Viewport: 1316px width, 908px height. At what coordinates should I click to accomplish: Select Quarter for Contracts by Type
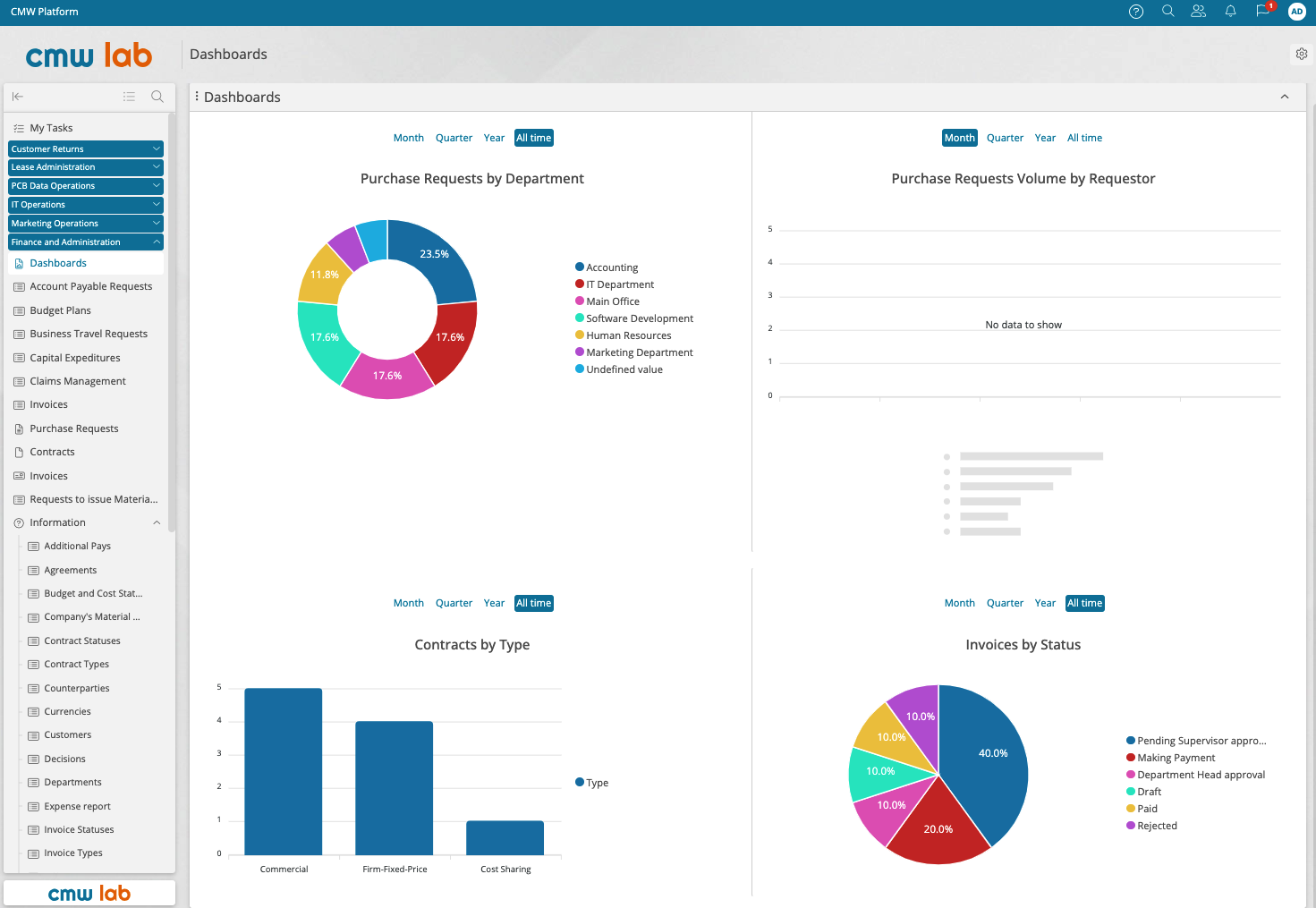click(x=454, y=603)
